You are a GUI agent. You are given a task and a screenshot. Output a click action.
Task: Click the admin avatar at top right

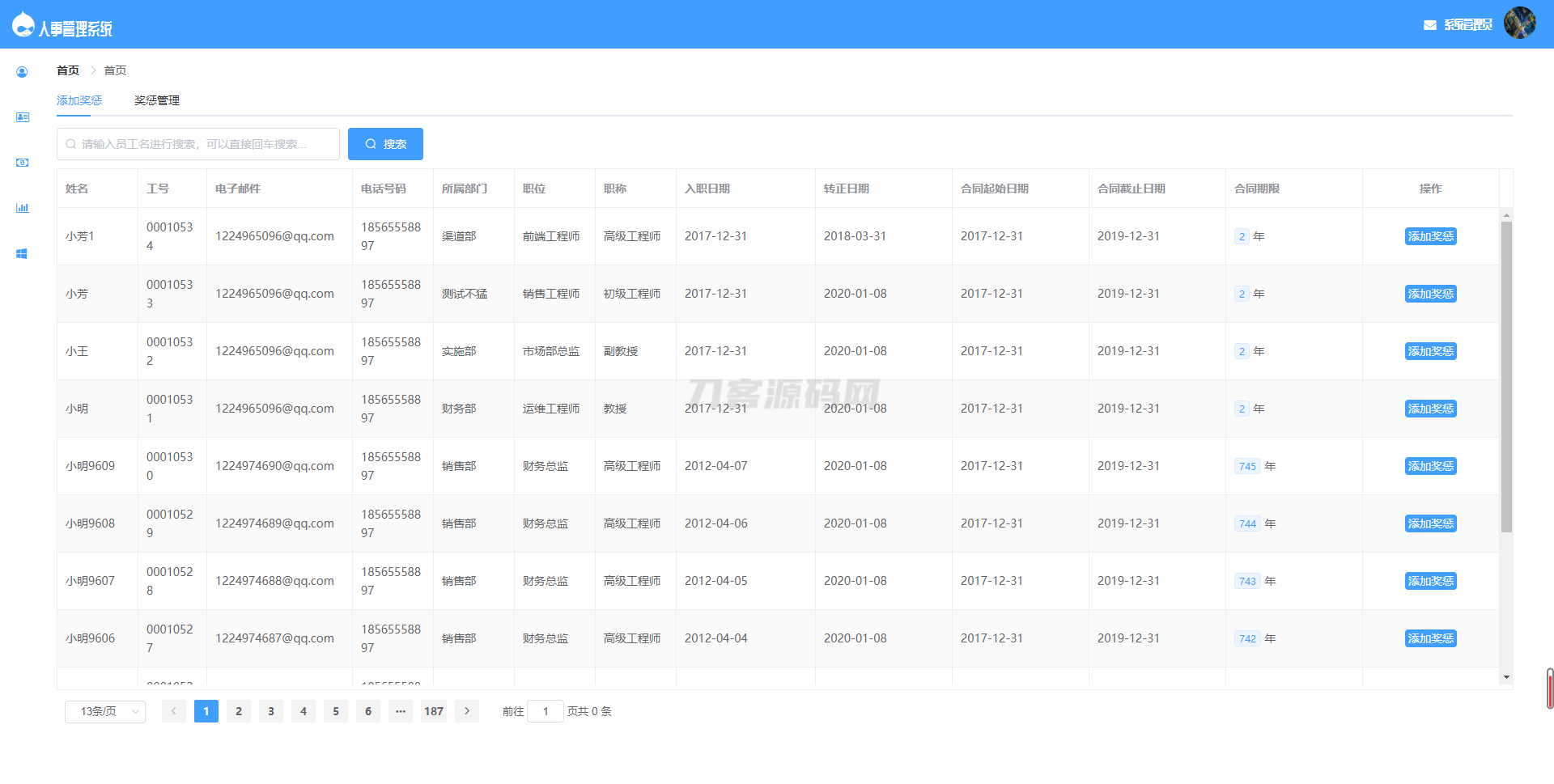click(1521, 23)
